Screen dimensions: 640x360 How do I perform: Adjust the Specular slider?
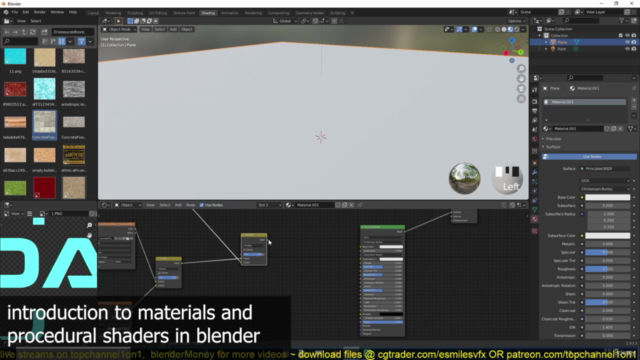[x=608, y=252]
